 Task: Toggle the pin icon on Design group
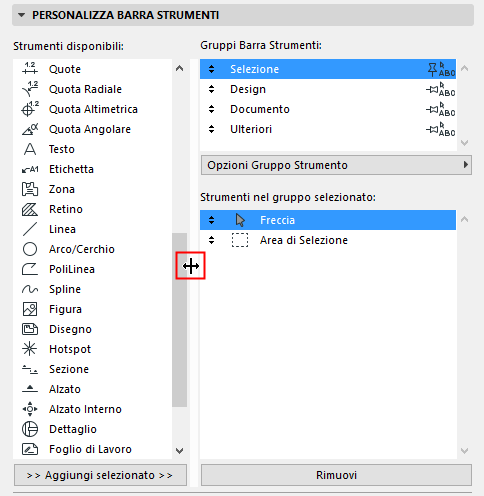[x=432, y=89]
